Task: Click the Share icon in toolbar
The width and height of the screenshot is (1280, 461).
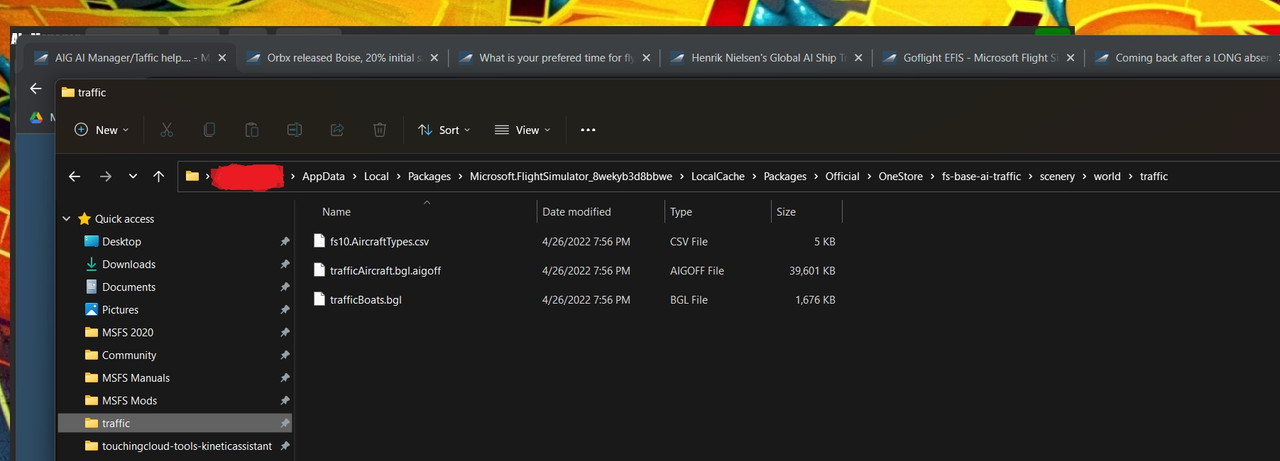Action: click(x=337, y=130)
